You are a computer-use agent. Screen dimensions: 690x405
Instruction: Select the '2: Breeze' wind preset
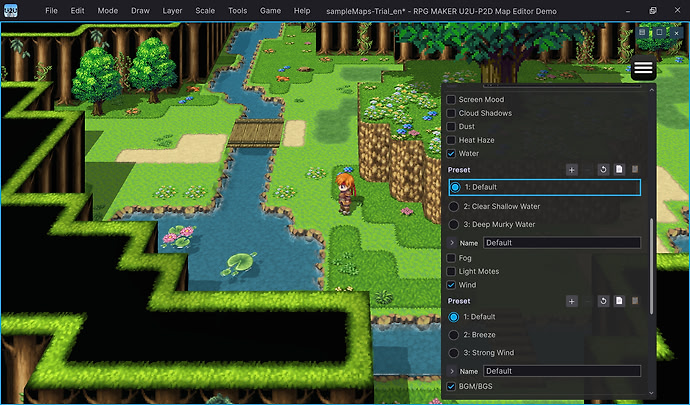(x=454, y=335)
